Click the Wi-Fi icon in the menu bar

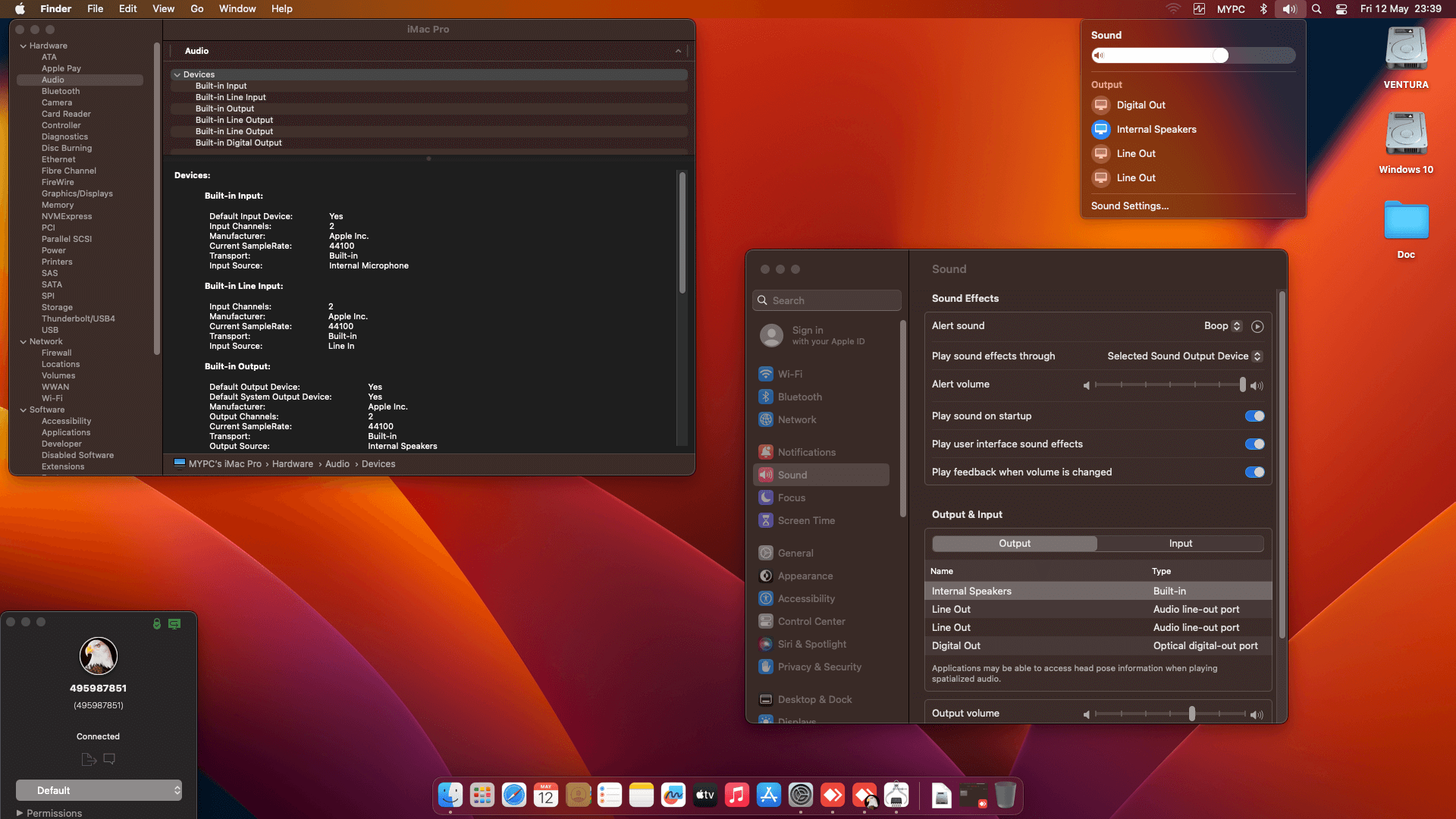tap(1173, 9)
